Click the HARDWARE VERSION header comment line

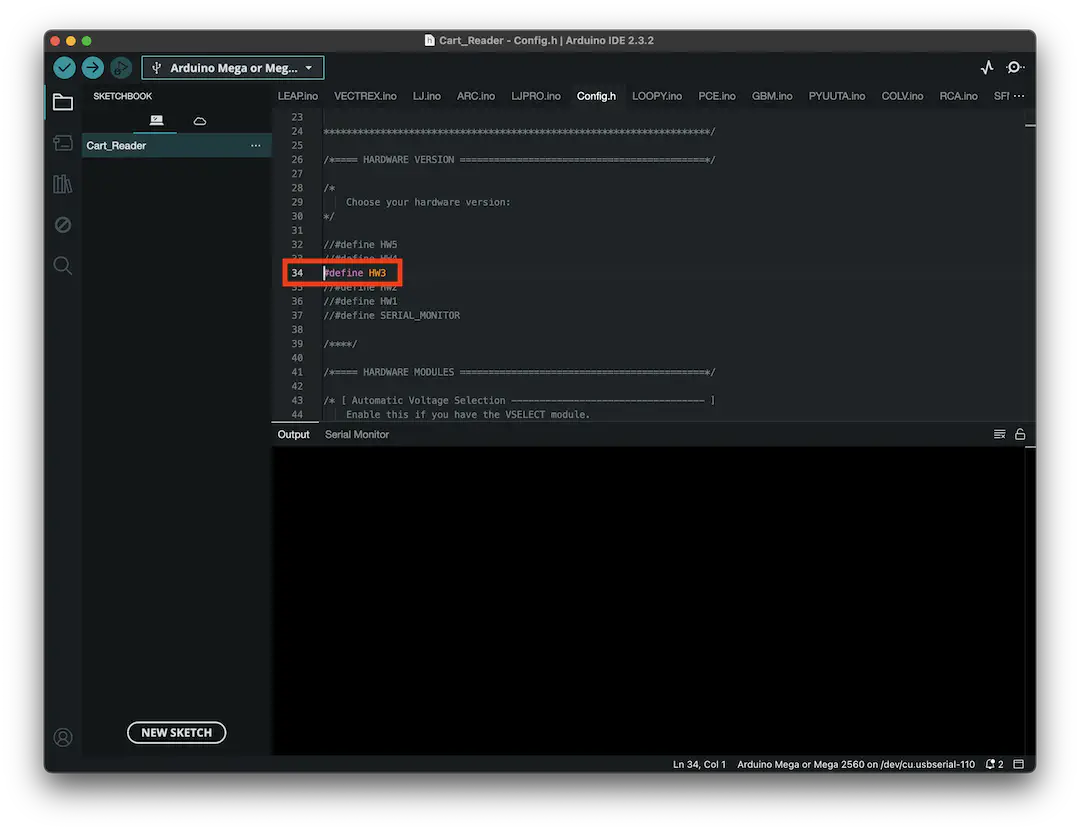[x=519, y=160]
